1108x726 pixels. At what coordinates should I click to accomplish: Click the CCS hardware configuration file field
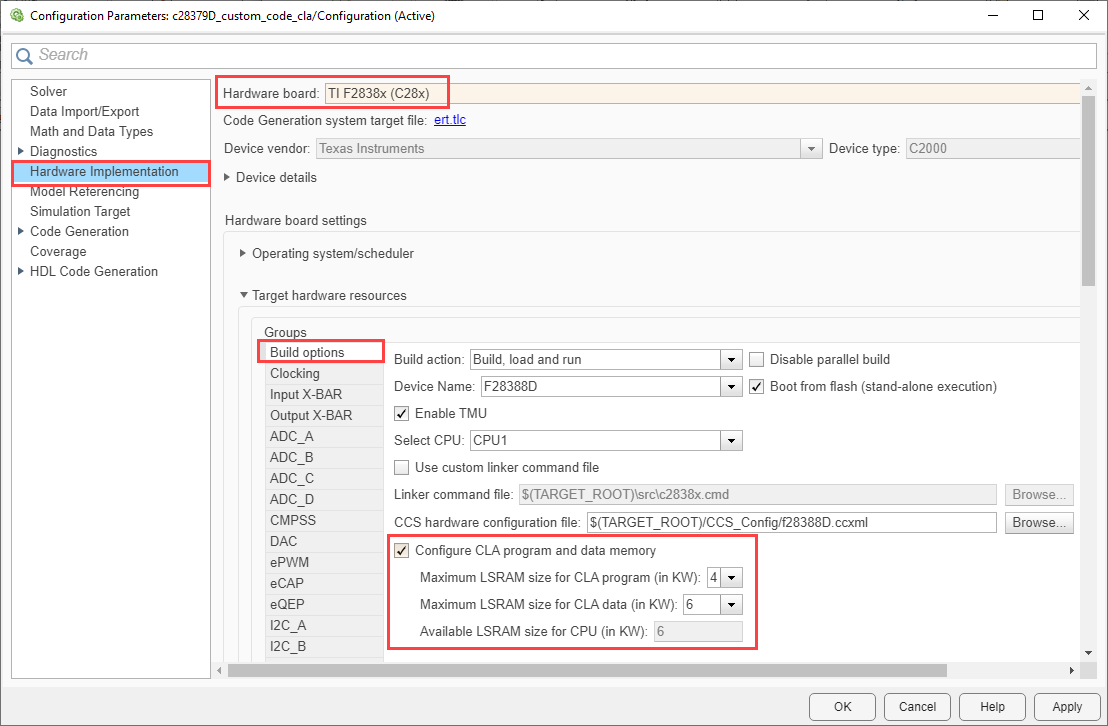(791, 522)
